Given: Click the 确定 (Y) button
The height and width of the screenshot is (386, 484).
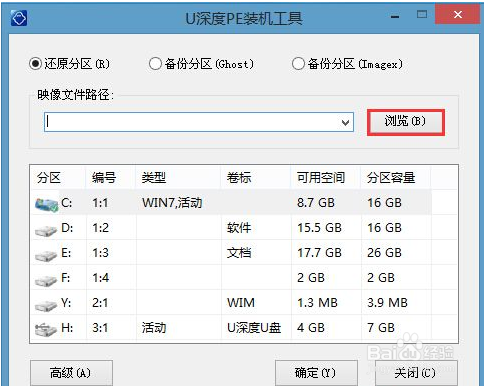Looking at the screenshot, I should point(316,373).
